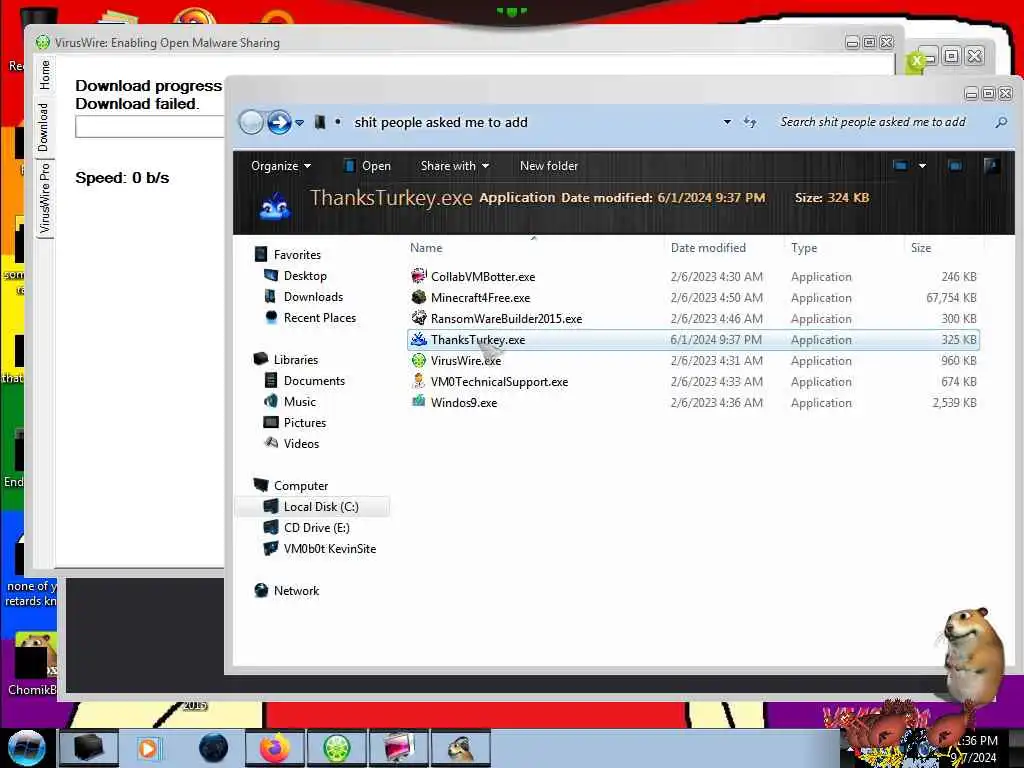Select the ThanksTurkey.exe file row

coord(693,340)
